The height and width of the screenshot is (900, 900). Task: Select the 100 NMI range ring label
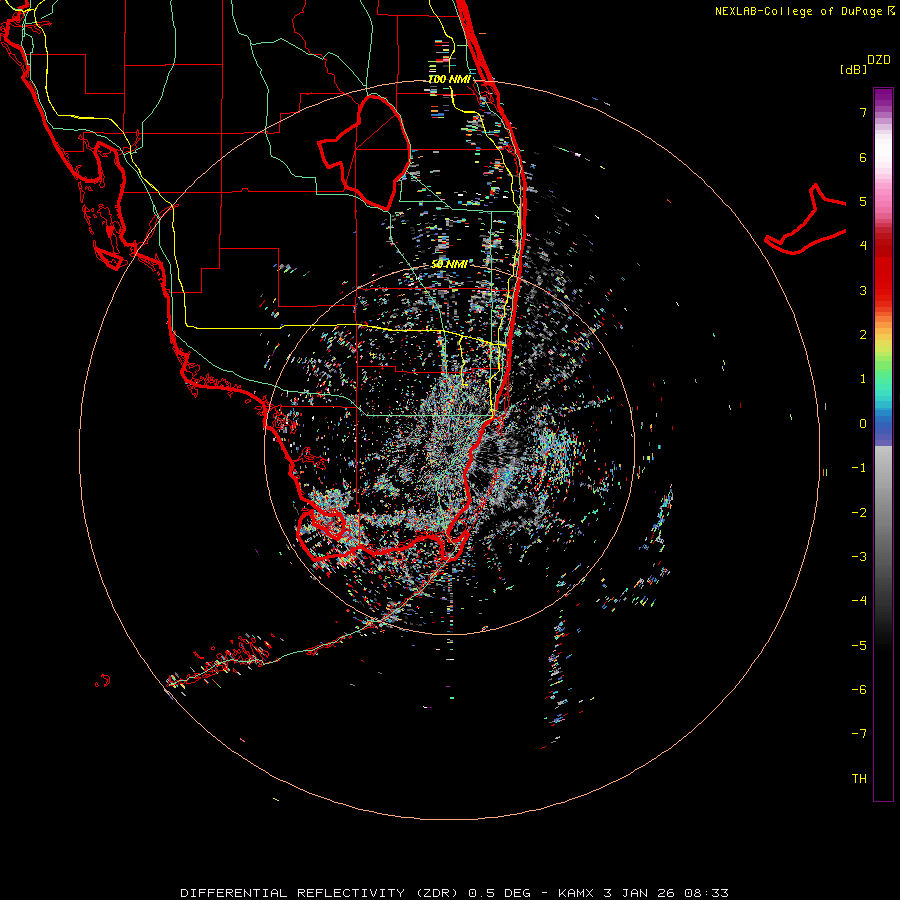tap(449, 79)
